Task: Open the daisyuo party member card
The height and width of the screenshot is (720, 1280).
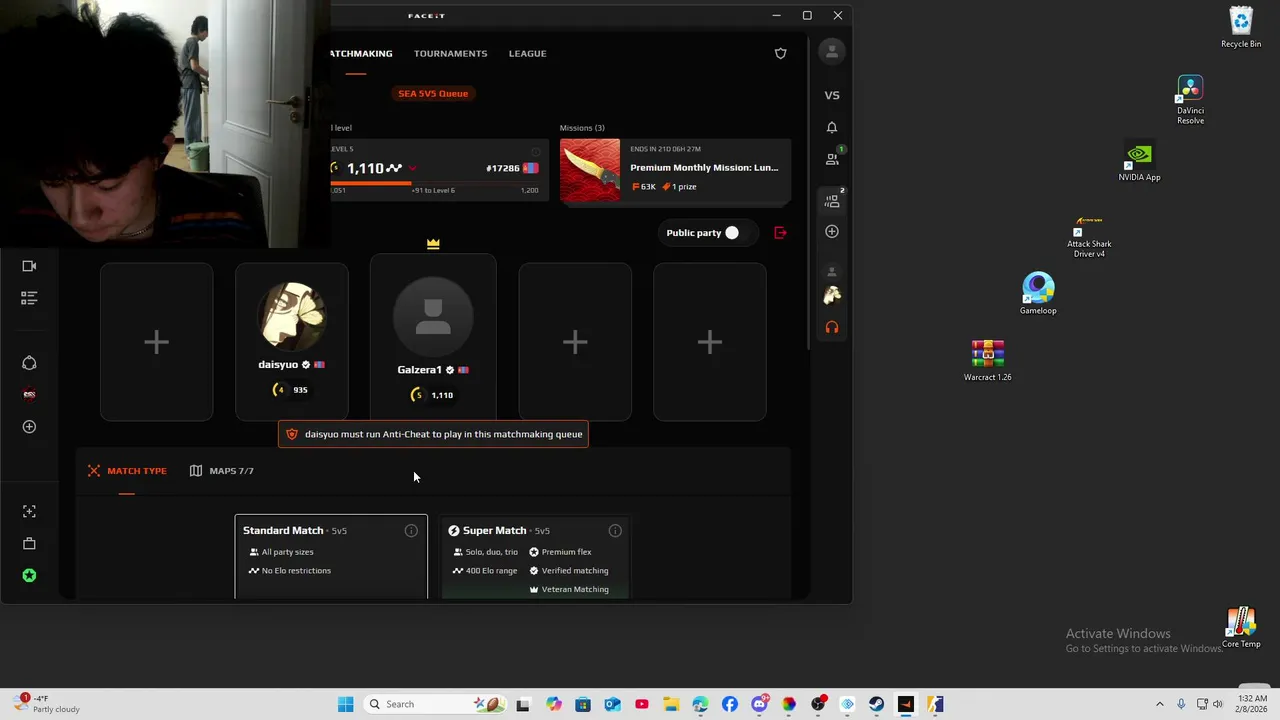Action: pyautogui.click(x=292, y=341)
